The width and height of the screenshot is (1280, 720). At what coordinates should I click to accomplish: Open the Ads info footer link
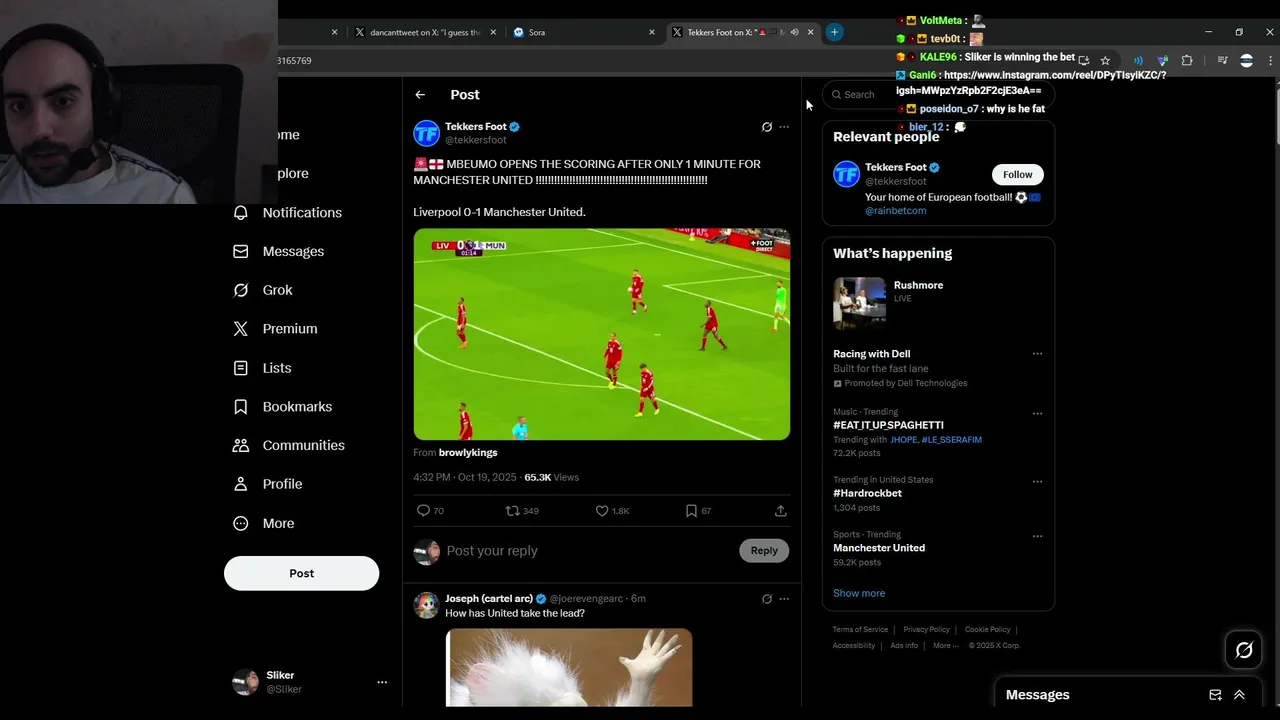coord(904,646)
